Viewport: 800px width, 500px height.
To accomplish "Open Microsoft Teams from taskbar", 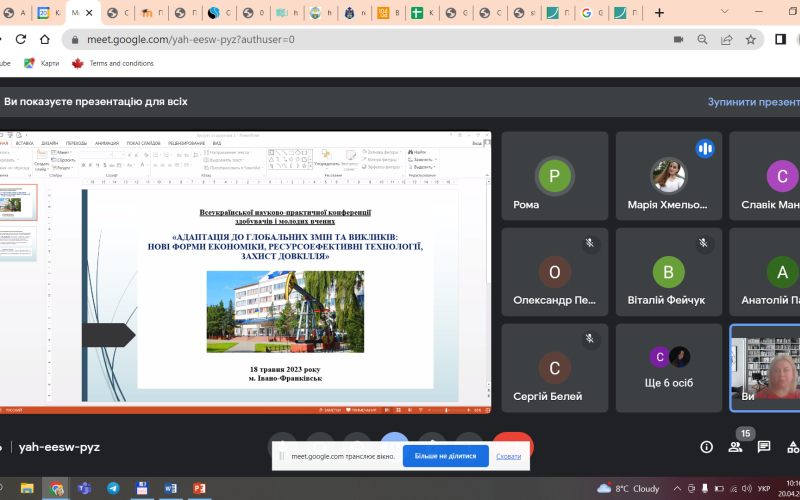I will click(84, 488).
